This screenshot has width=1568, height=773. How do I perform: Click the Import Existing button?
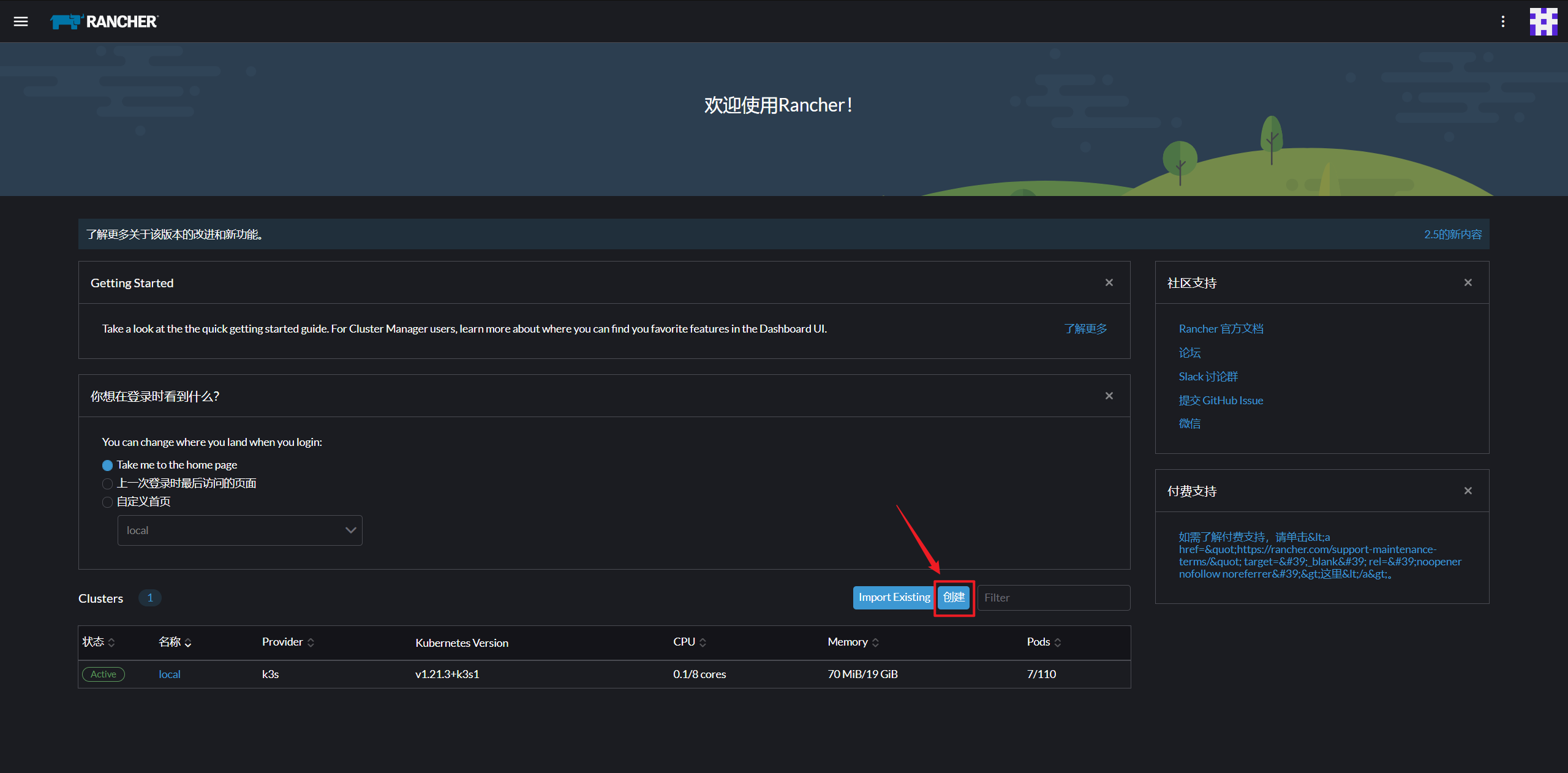pos(894,598)
